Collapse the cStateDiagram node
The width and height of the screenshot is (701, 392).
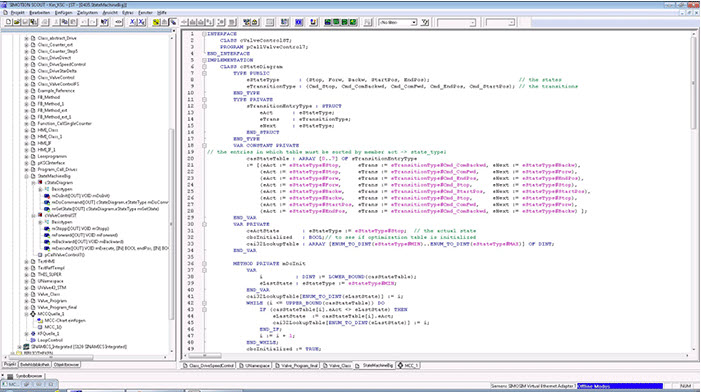coord(34,183)
